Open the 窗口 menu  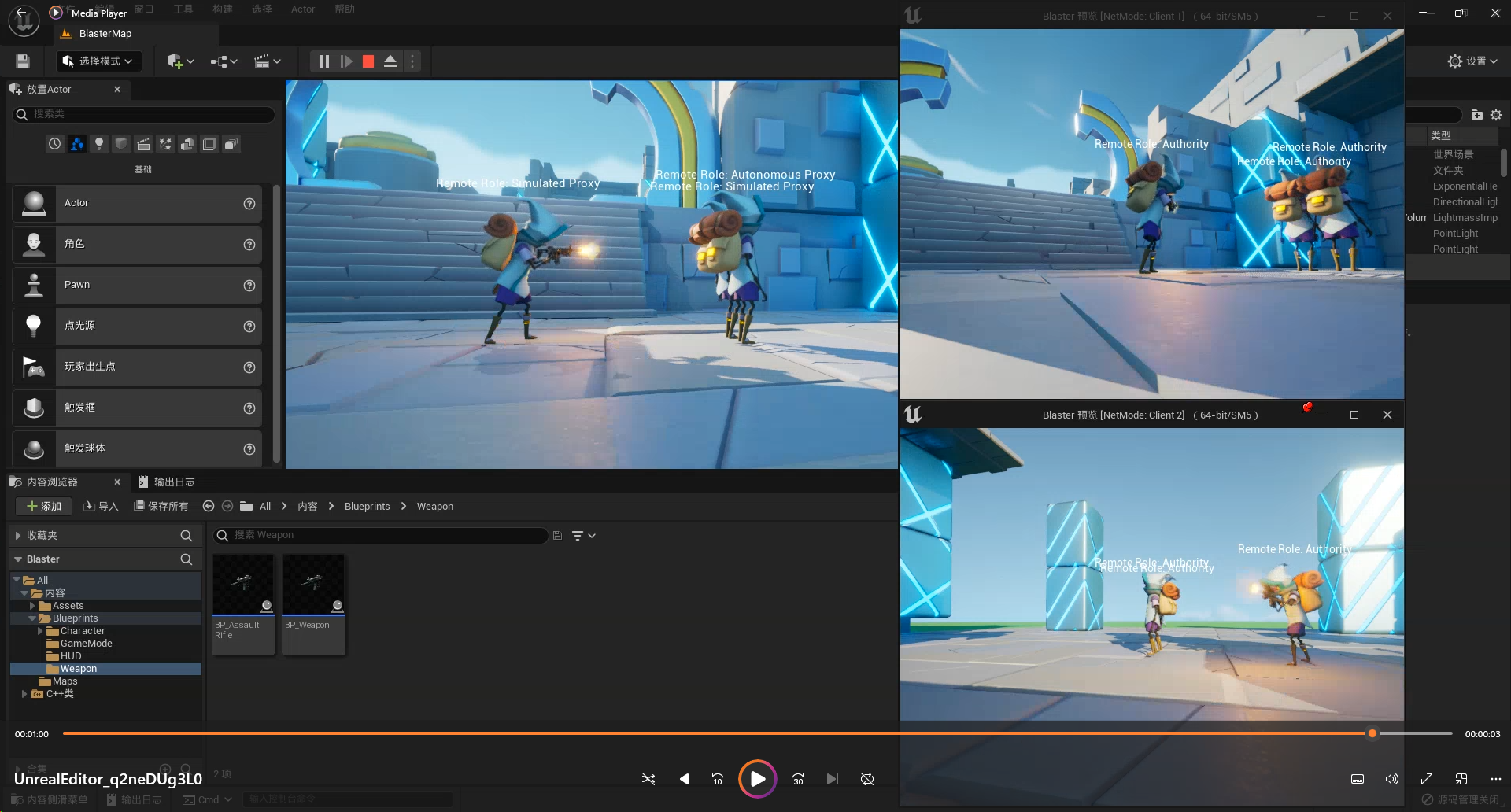pos(144,9)
